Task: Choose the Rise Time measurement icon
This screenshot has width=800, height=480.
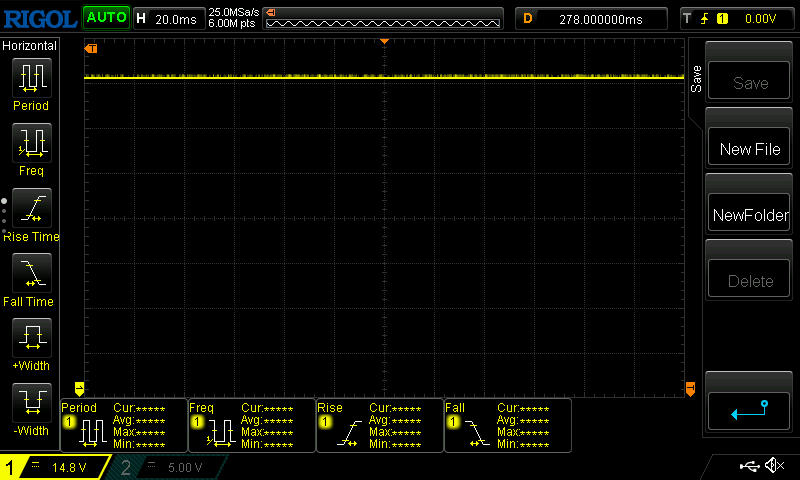Action: tap(31, 209)
